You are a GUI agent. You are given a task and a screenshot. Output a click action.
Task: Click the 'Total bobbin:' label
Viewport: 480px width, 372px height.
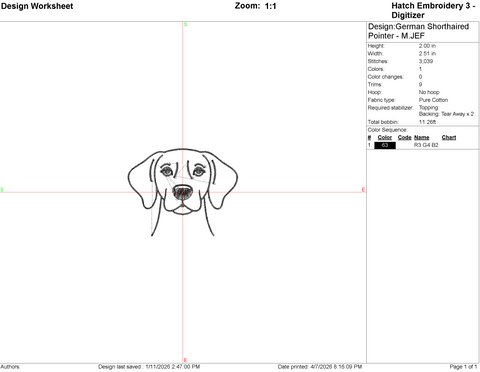point(383,122)
